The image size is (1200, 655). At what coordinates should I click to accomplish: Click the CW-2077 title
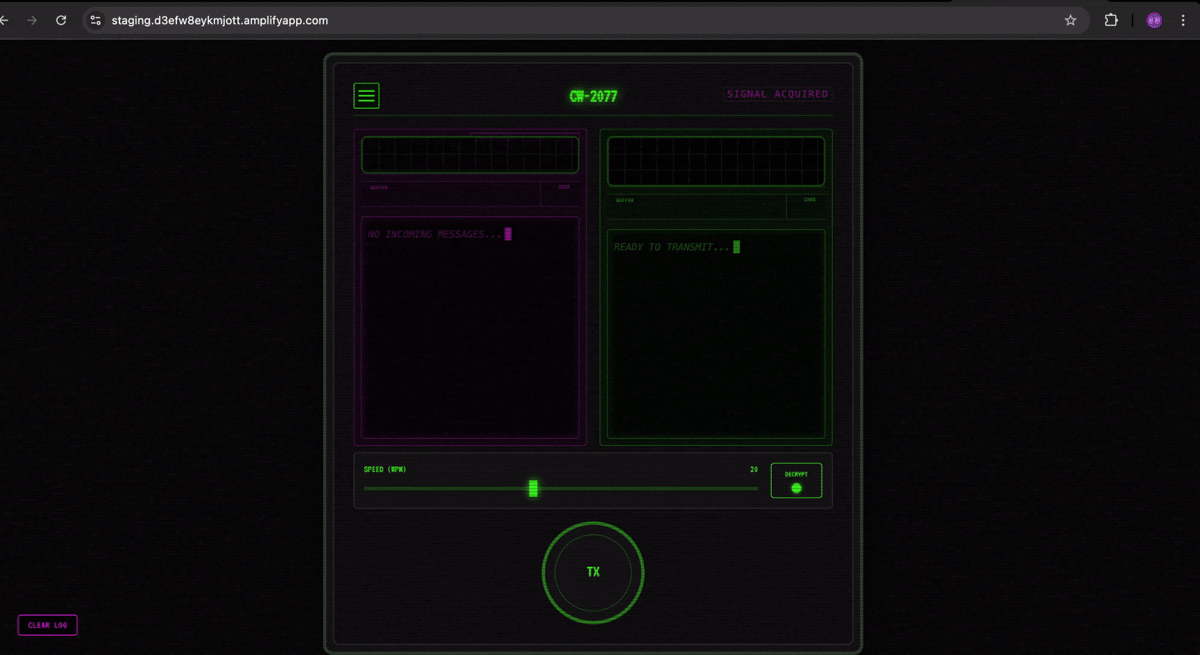[593, 96]
